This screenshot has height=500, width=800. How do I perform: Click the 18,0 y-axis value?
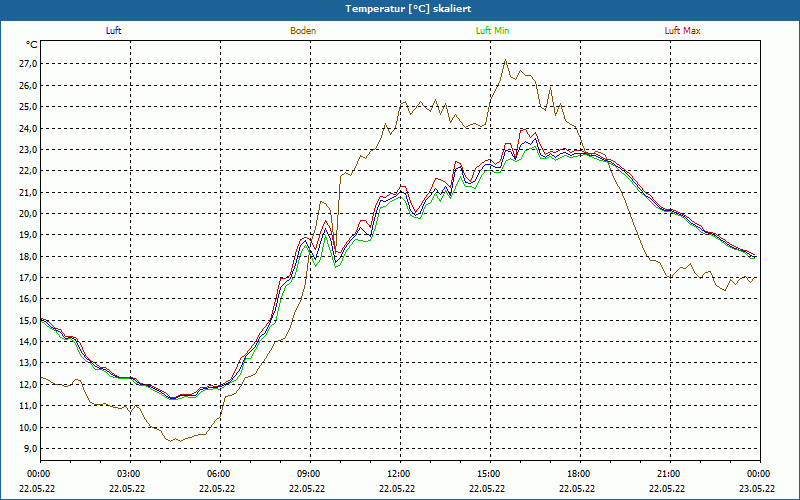29,256
